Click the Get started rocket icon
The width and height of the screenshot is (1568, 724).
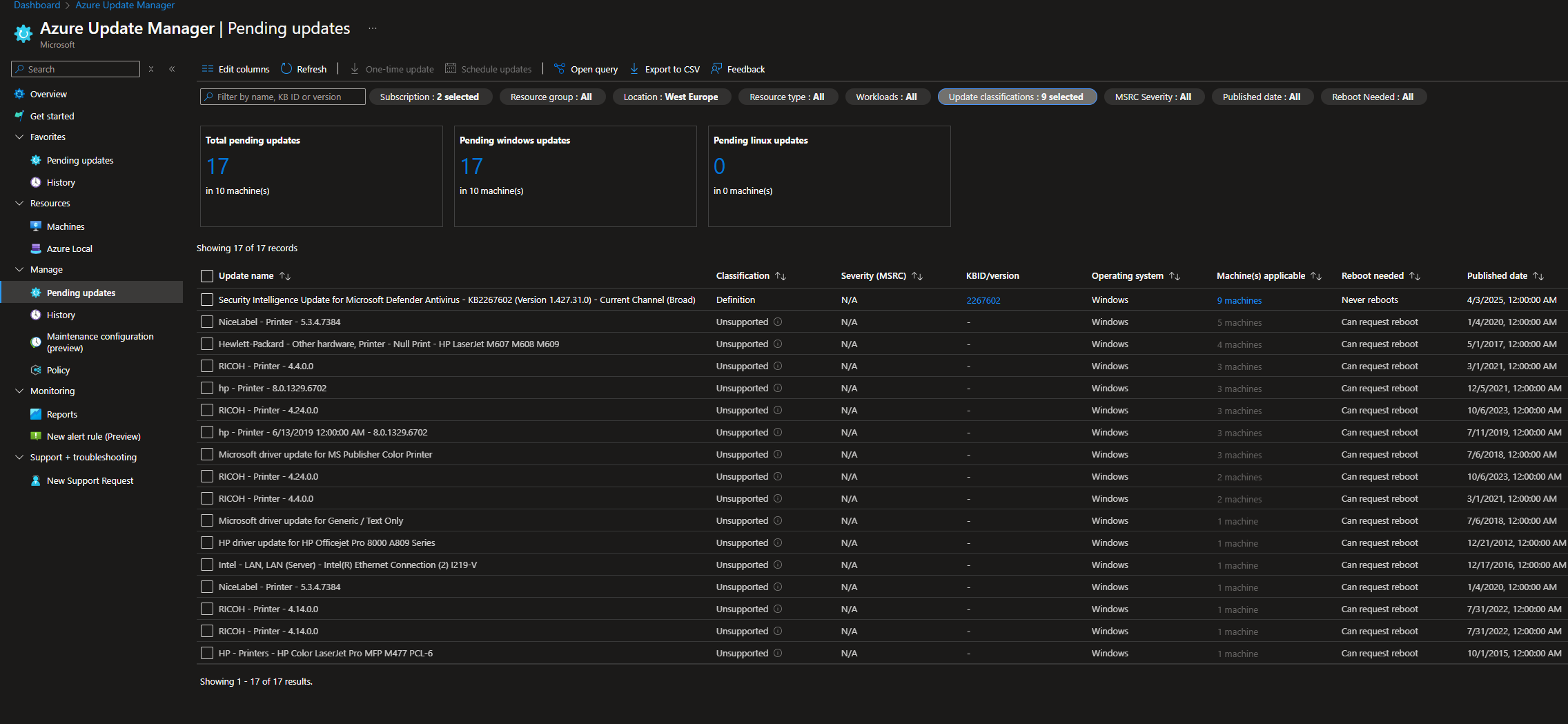[19, 116]
